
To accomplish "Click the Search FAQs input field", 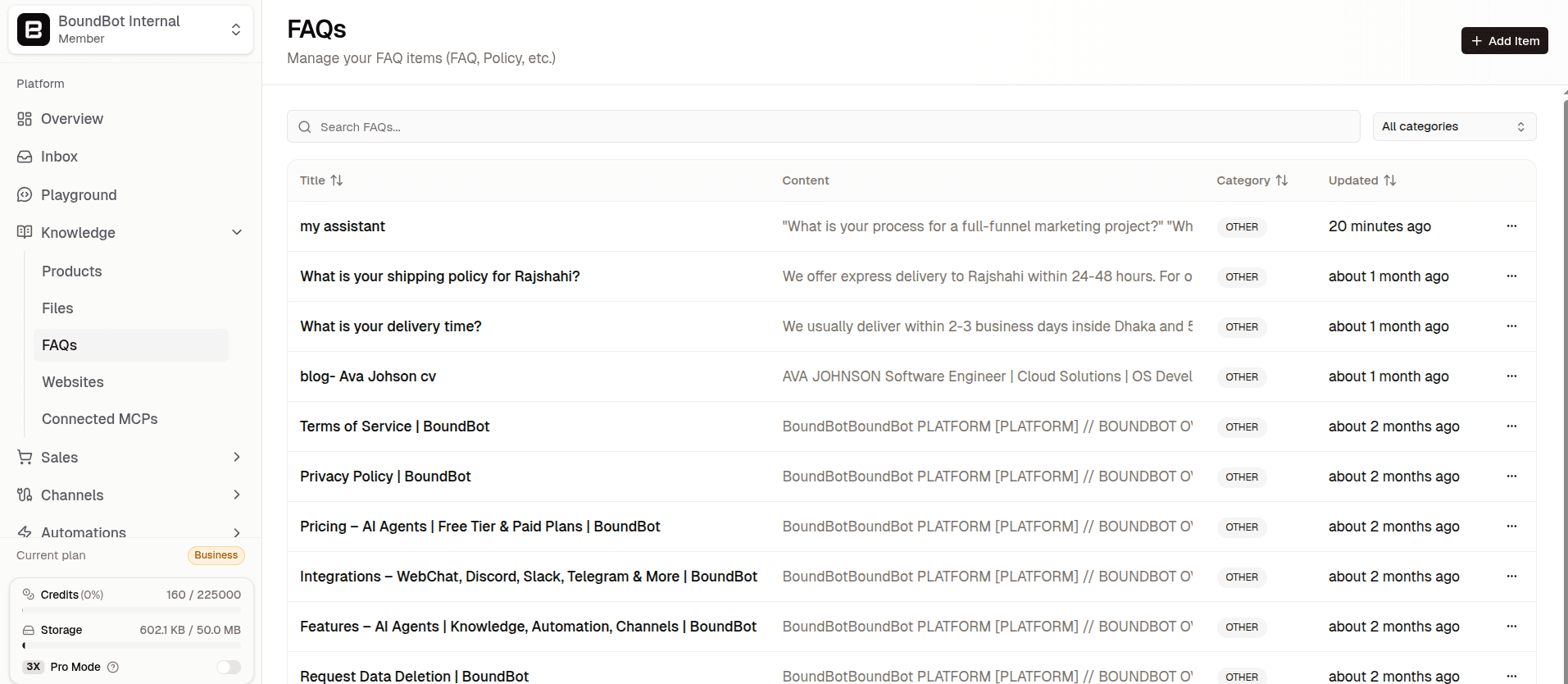I will 824,126.
